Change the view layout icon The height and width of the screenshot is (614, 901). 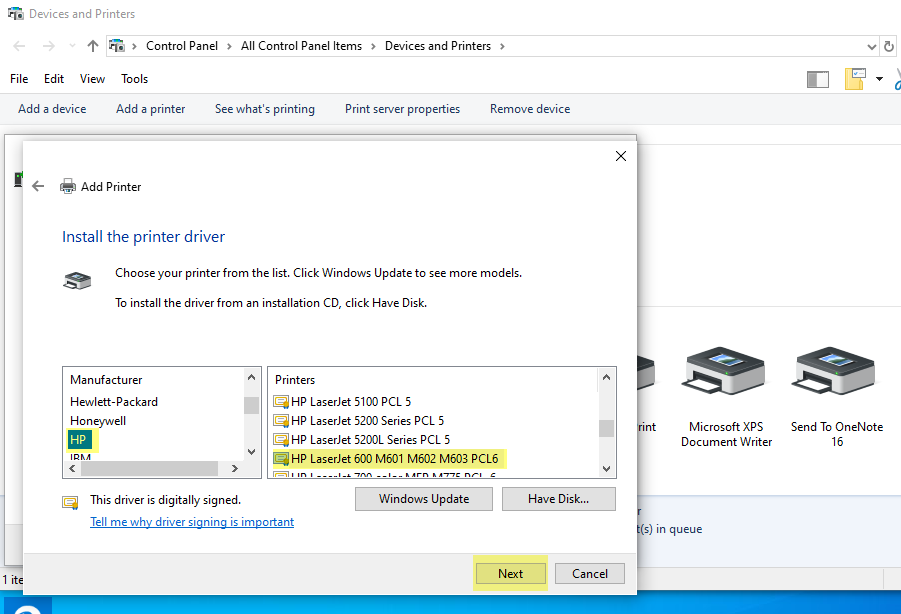855,79
